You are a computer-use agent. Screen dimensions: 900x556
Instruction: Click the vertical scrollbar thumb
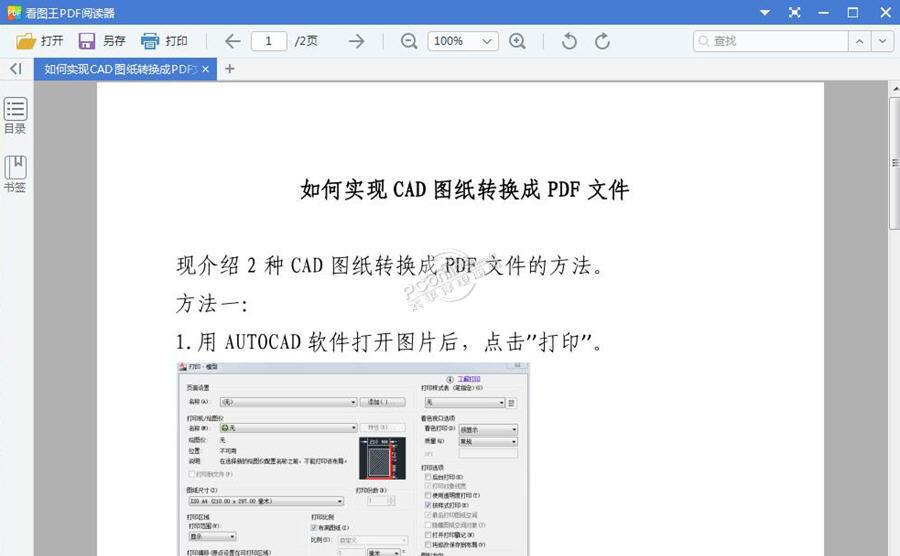(x=895, y=164)
